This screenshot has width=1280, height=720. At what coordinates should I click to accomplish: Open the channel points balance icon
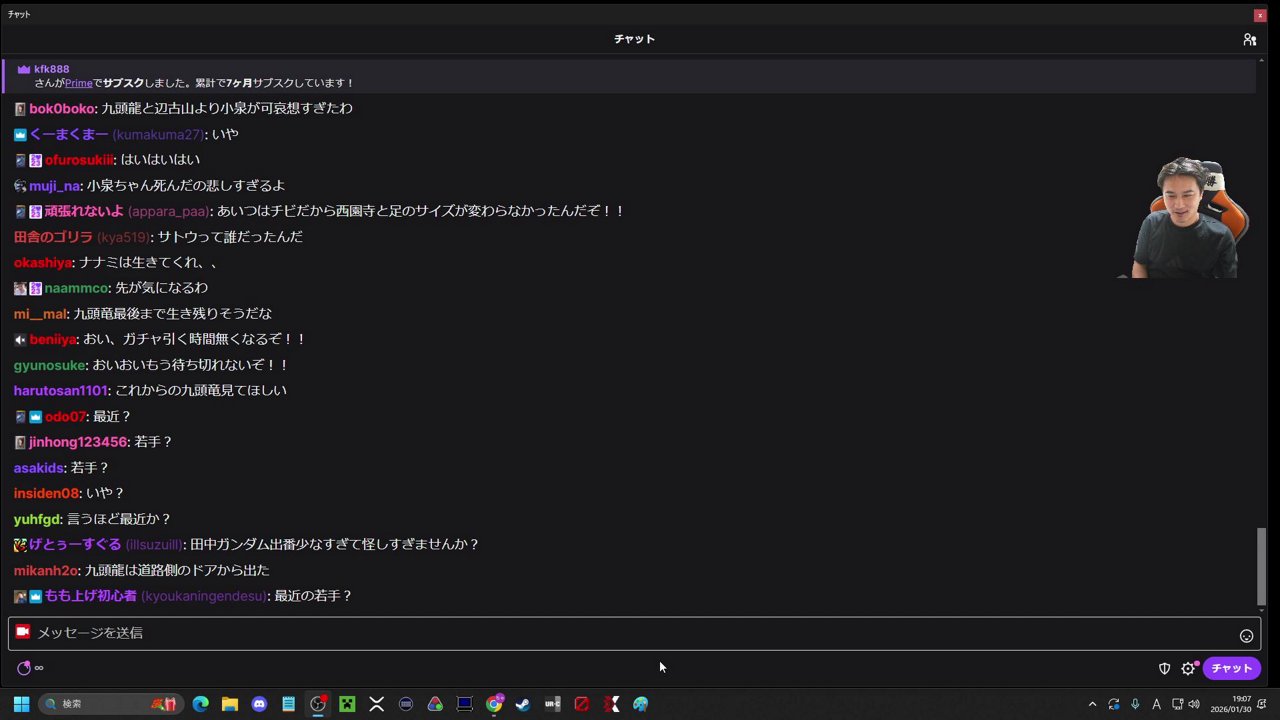24,668
